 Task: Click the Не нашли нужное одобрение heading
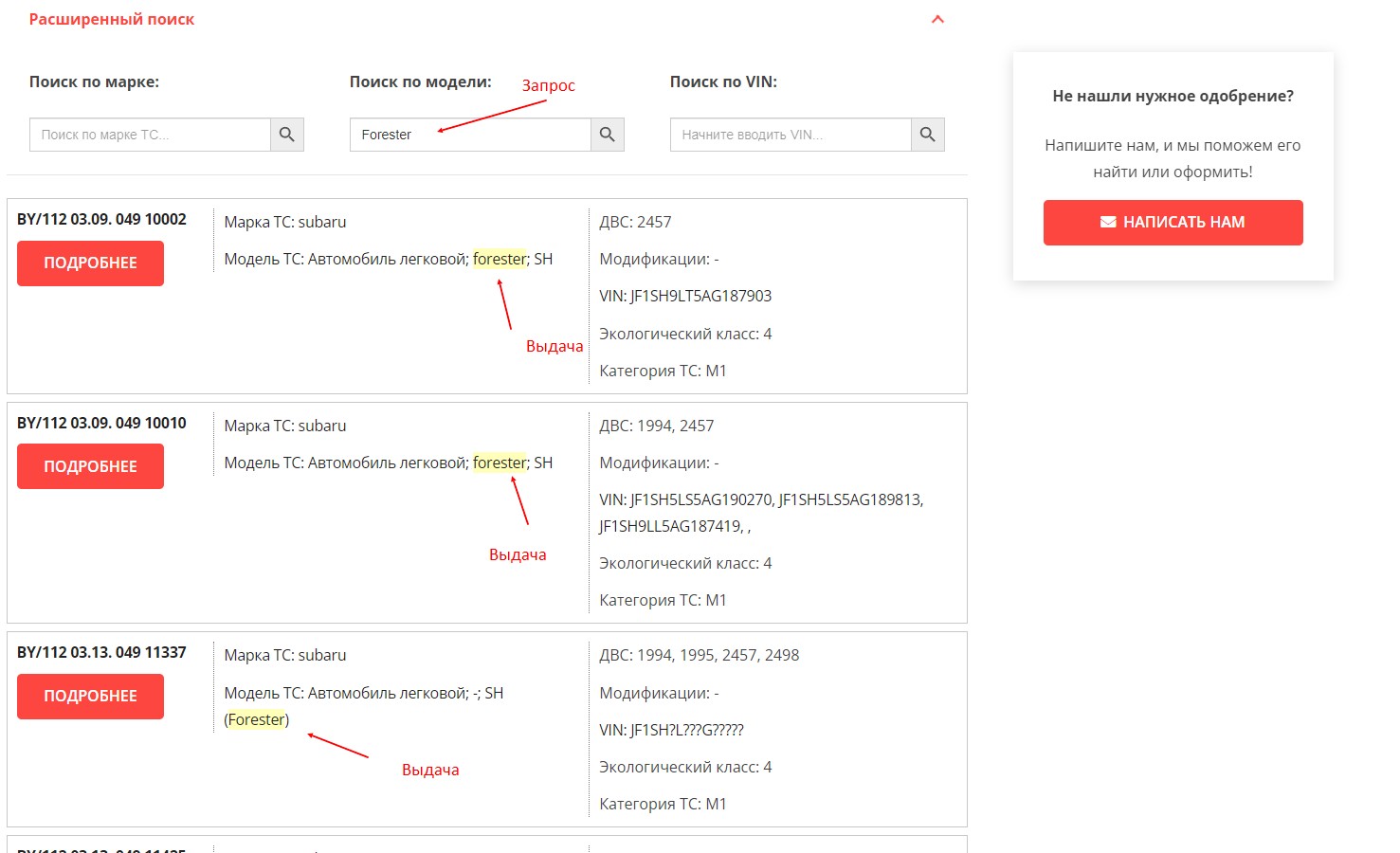click(1173, 97)
